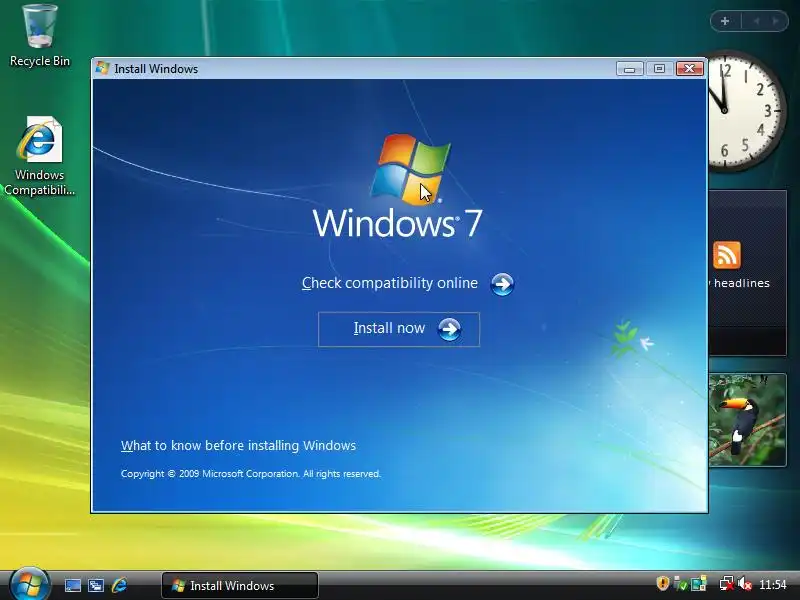800x600 pixels.
Task: Click the Windows 7 flag logo
Action: click(x=411, y=169)
